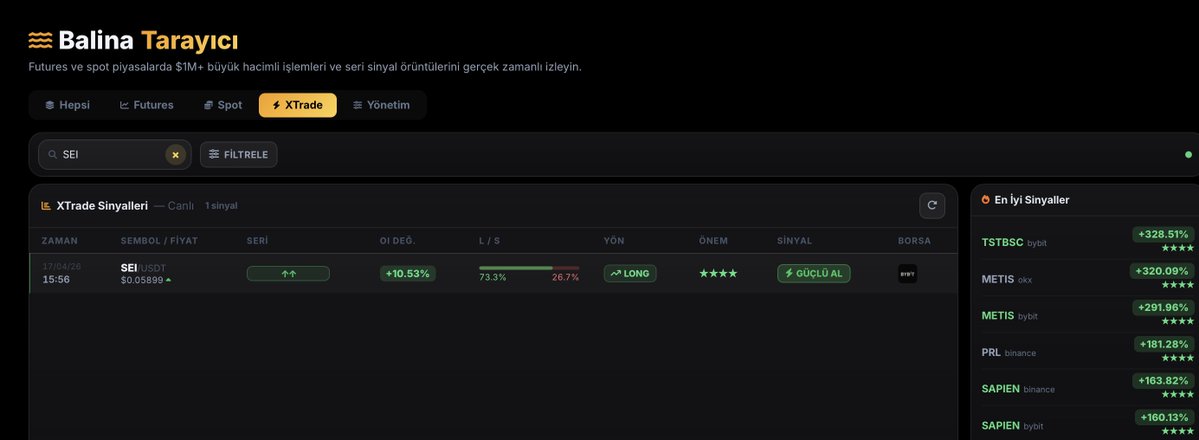
Task: Click the 73.3% long percentage
Action: click(492, 277)
